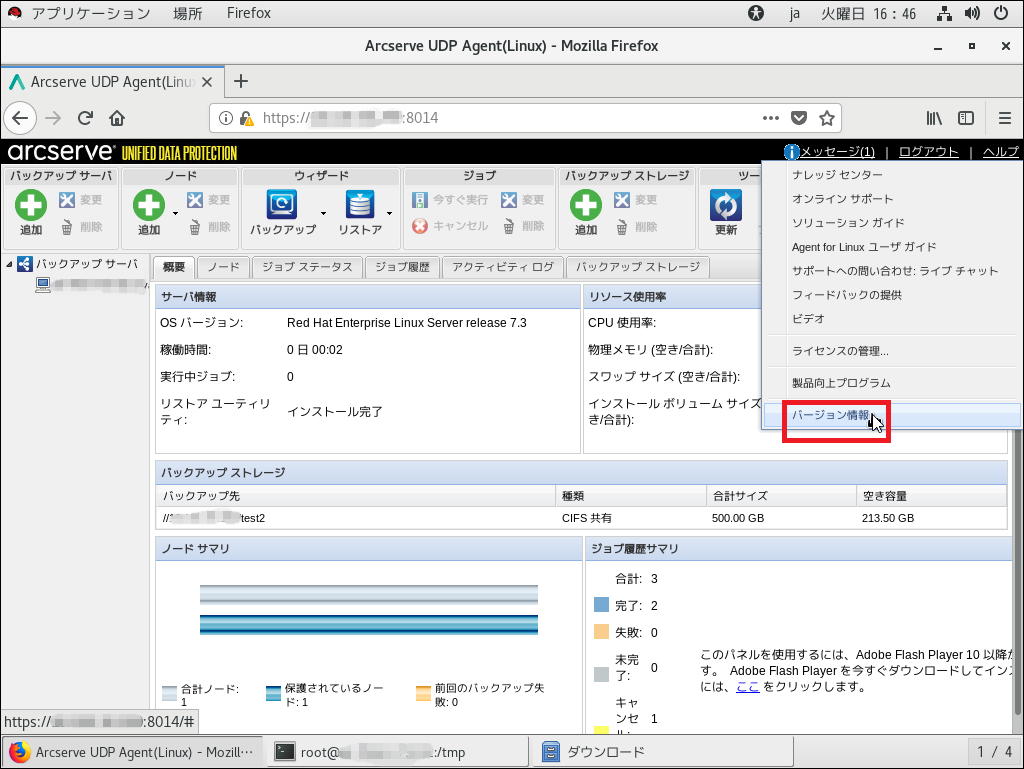Open the アクティビティ ログ tab
The image size is (1024, 769).
(503, 267)
